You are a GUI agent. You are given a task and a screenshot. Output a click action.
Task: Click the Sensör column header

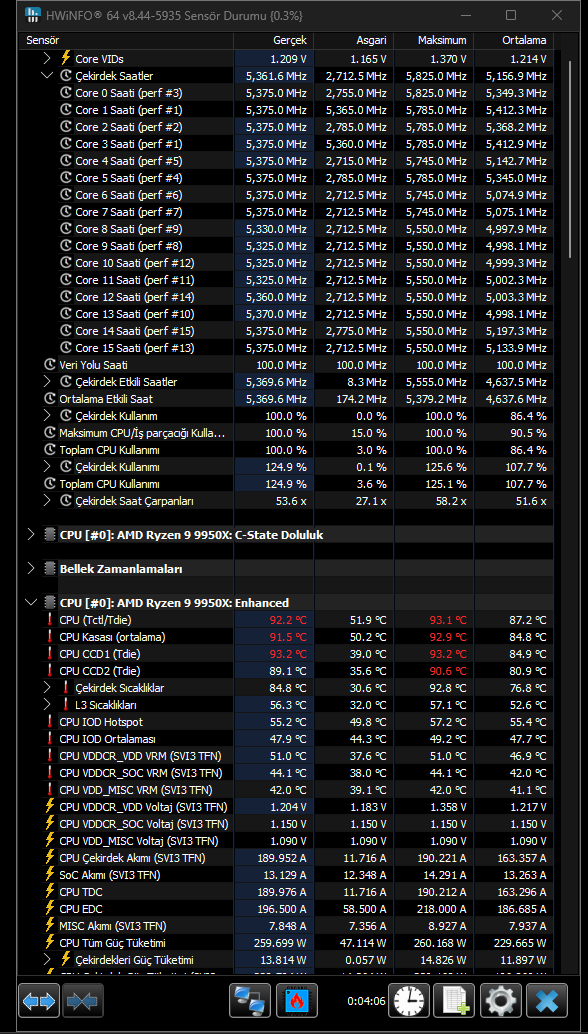[x=128, y=41]
